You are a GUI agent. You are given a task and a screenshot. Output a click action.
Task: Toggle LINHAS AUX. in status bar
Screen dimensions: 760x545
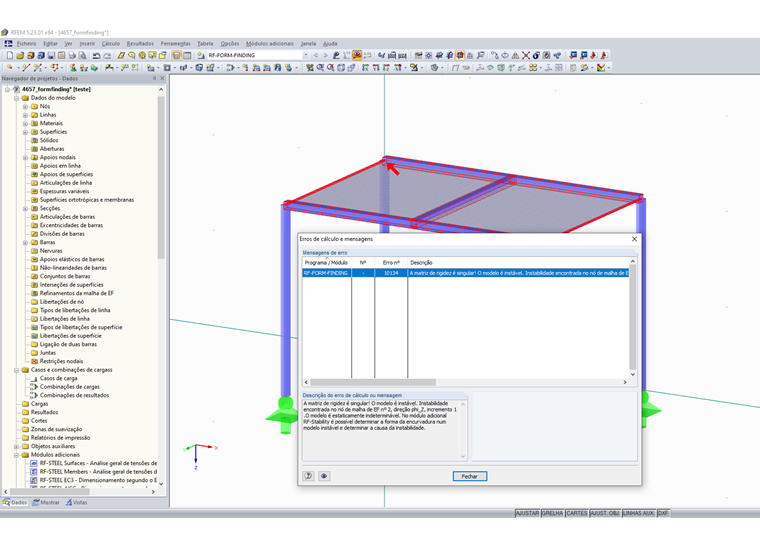[638, 513]
